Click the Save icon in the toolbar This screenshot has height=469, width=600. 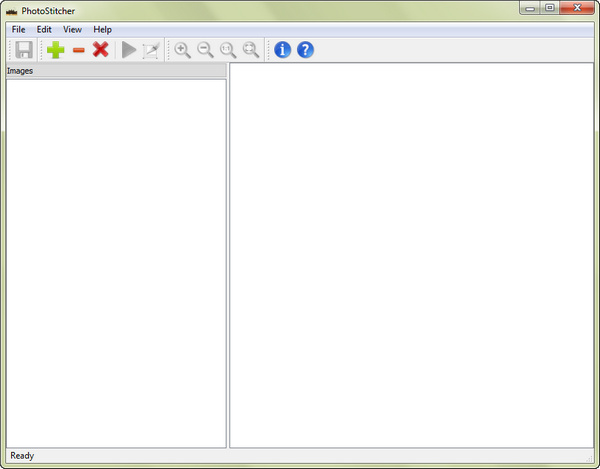coord(22,50)
